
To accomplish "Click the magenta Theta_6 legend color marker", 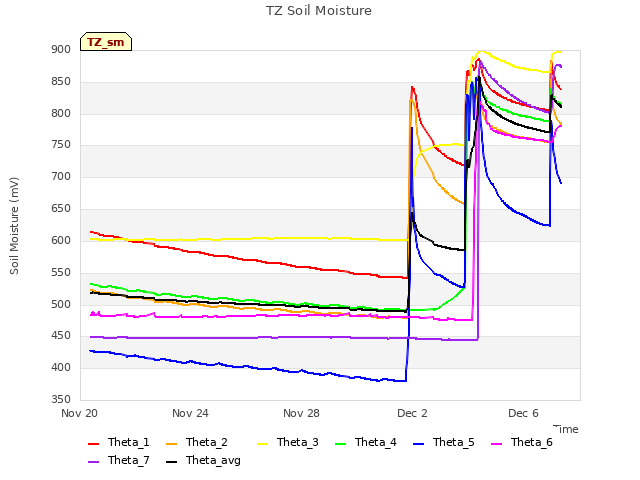I will [x=497, y=444].
